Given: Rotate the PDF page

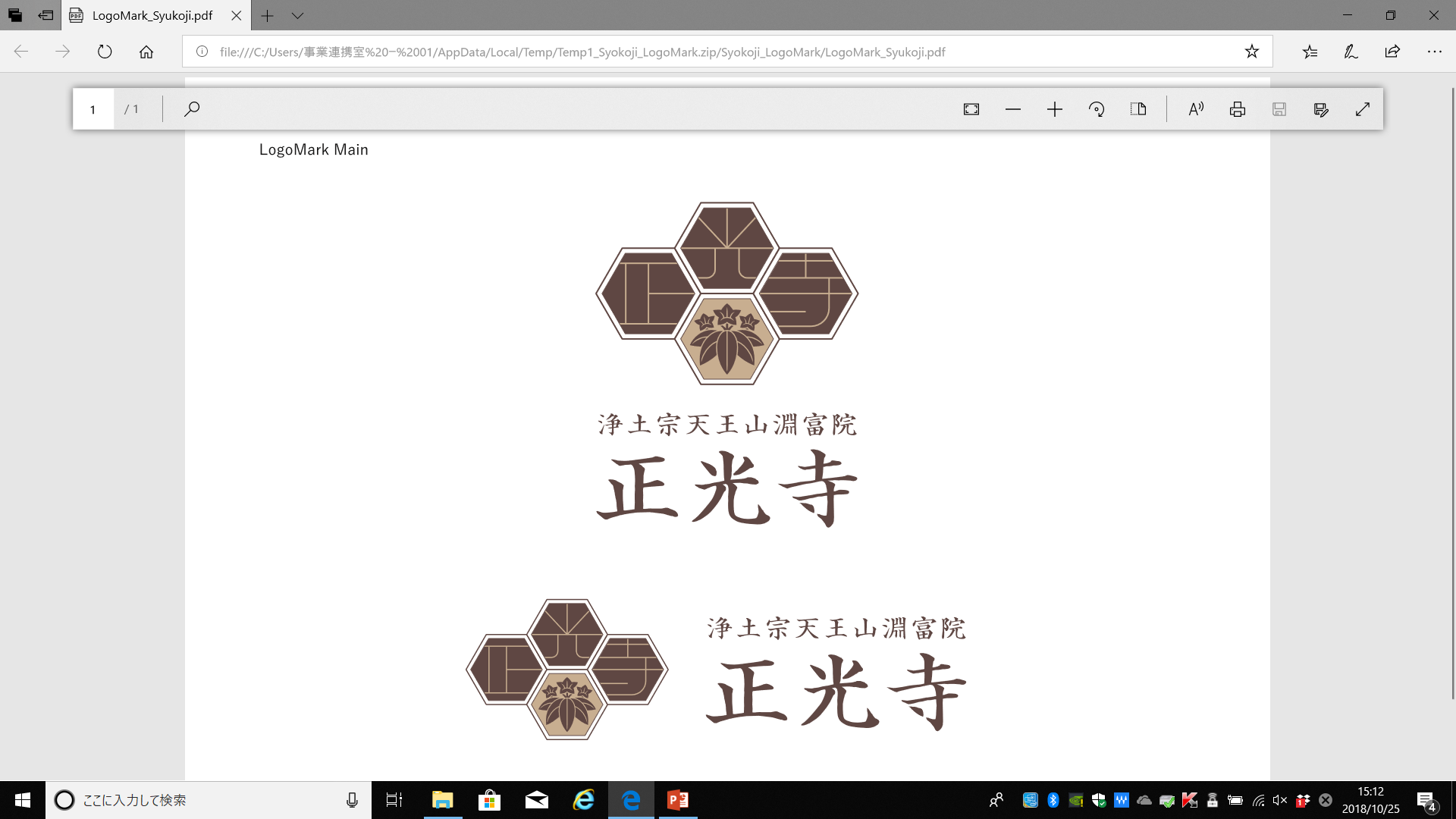Looking at the screenshot, I should pyautogui.click(x=1097, y=109).
